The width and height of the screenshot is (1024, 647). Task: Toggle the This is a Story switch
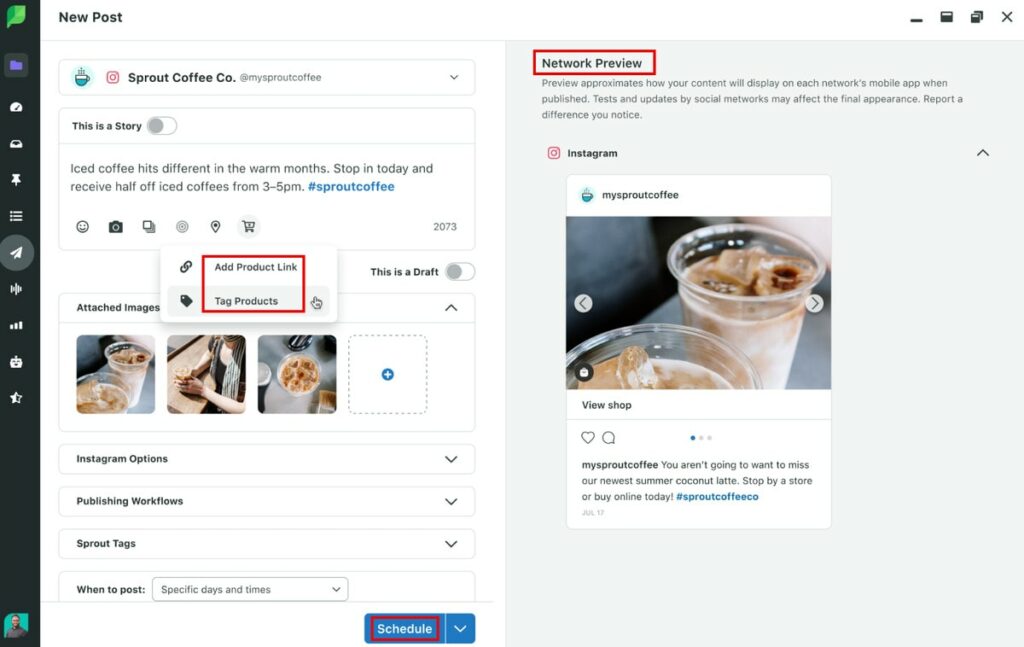[161, 125]
